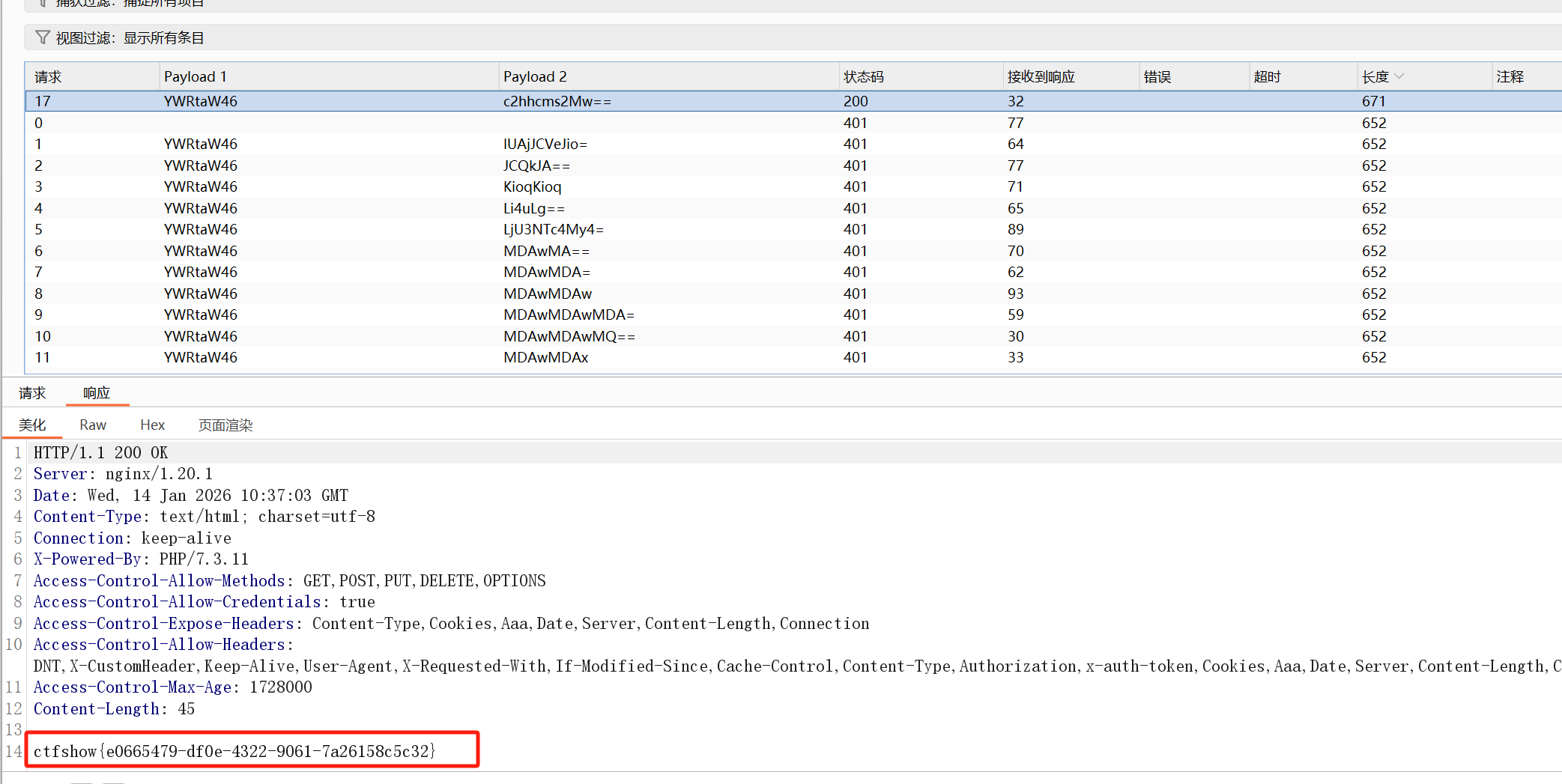Switch to the 请求 tab
Viewport: 1562px width, 784px height.
(32, 393)
